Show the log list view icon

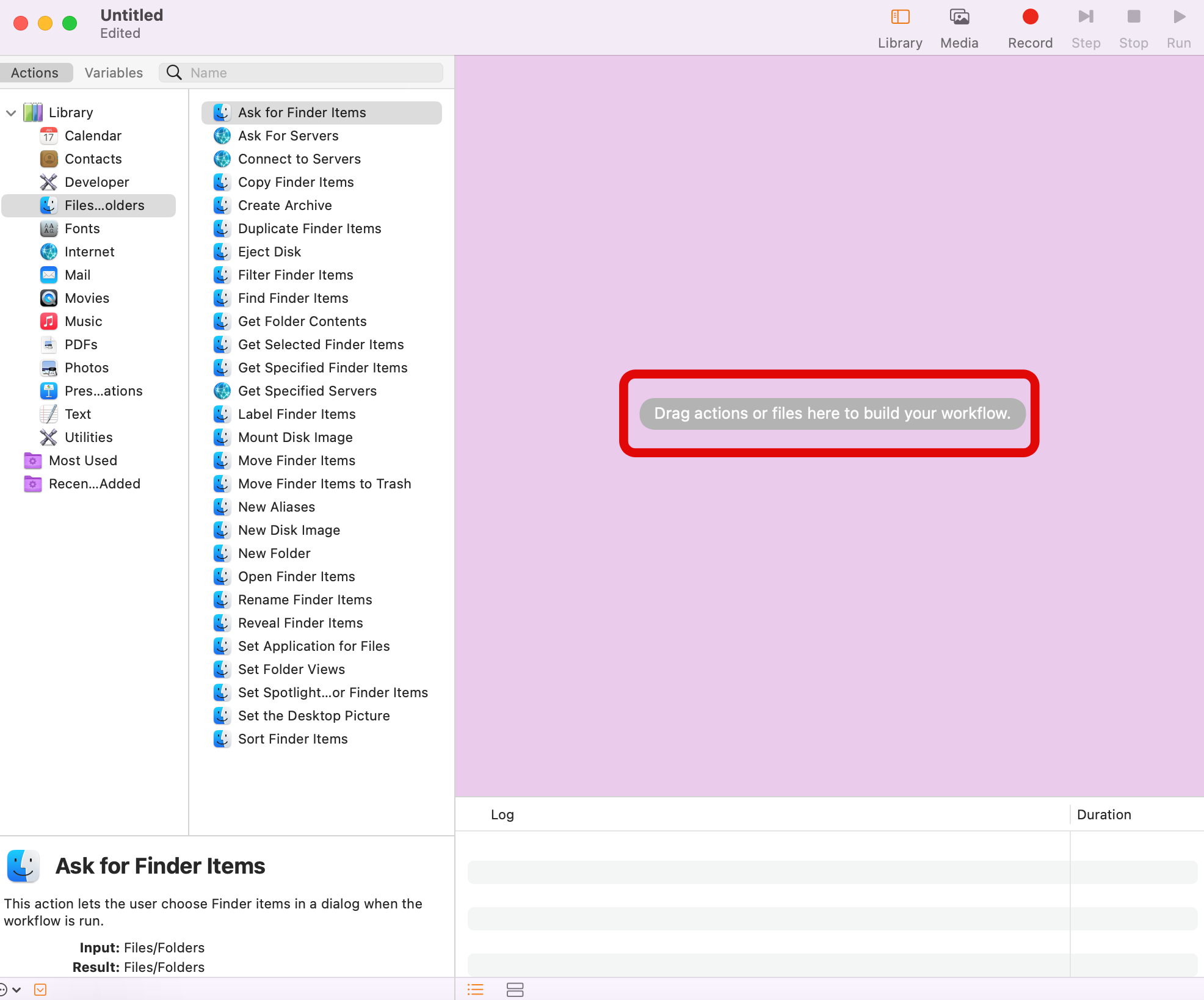point(475,990)
